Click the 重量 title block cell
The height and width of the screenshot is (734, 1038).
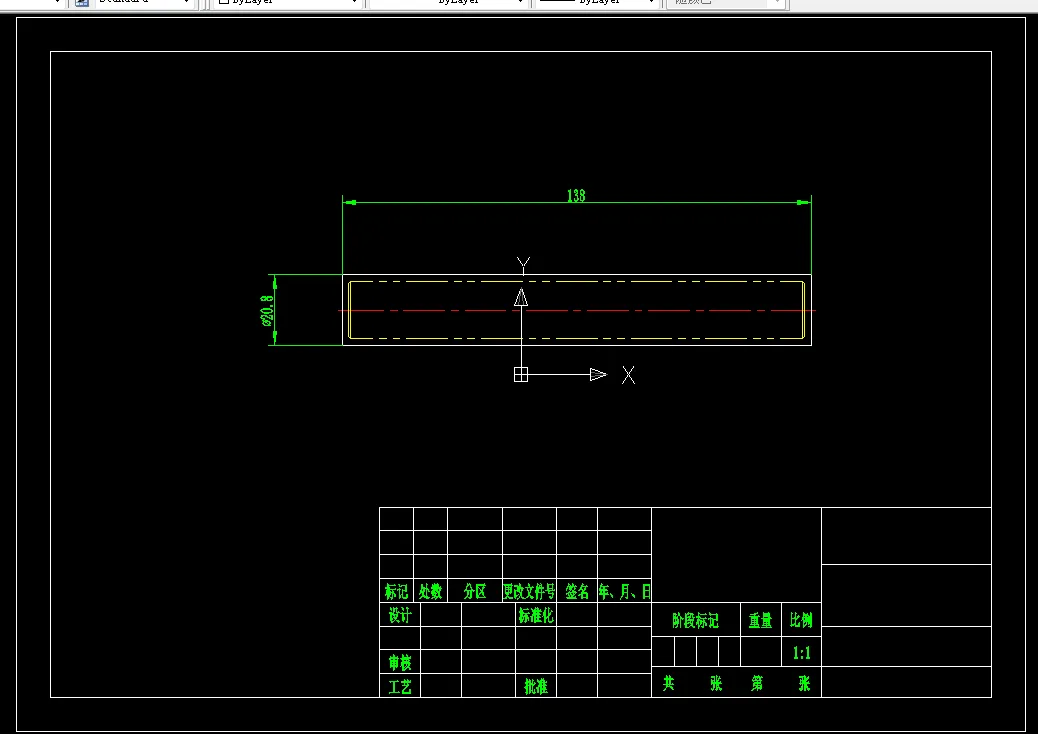(761, 619)
